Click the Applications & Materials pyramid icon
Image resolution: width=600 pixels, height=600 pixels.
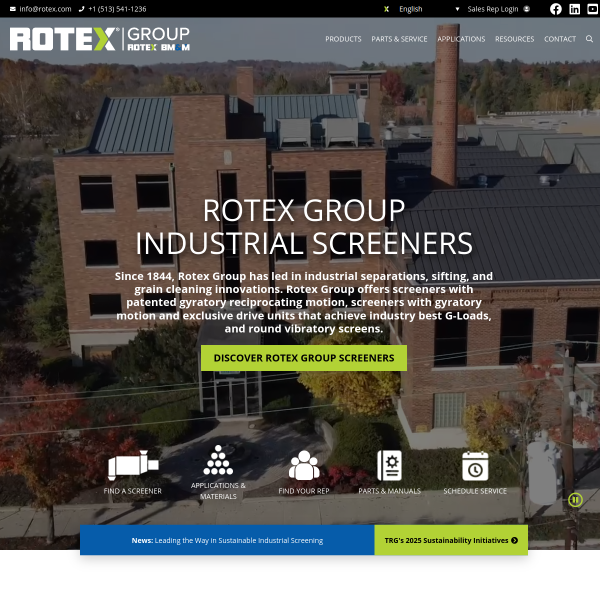click(x=218, y=460)
